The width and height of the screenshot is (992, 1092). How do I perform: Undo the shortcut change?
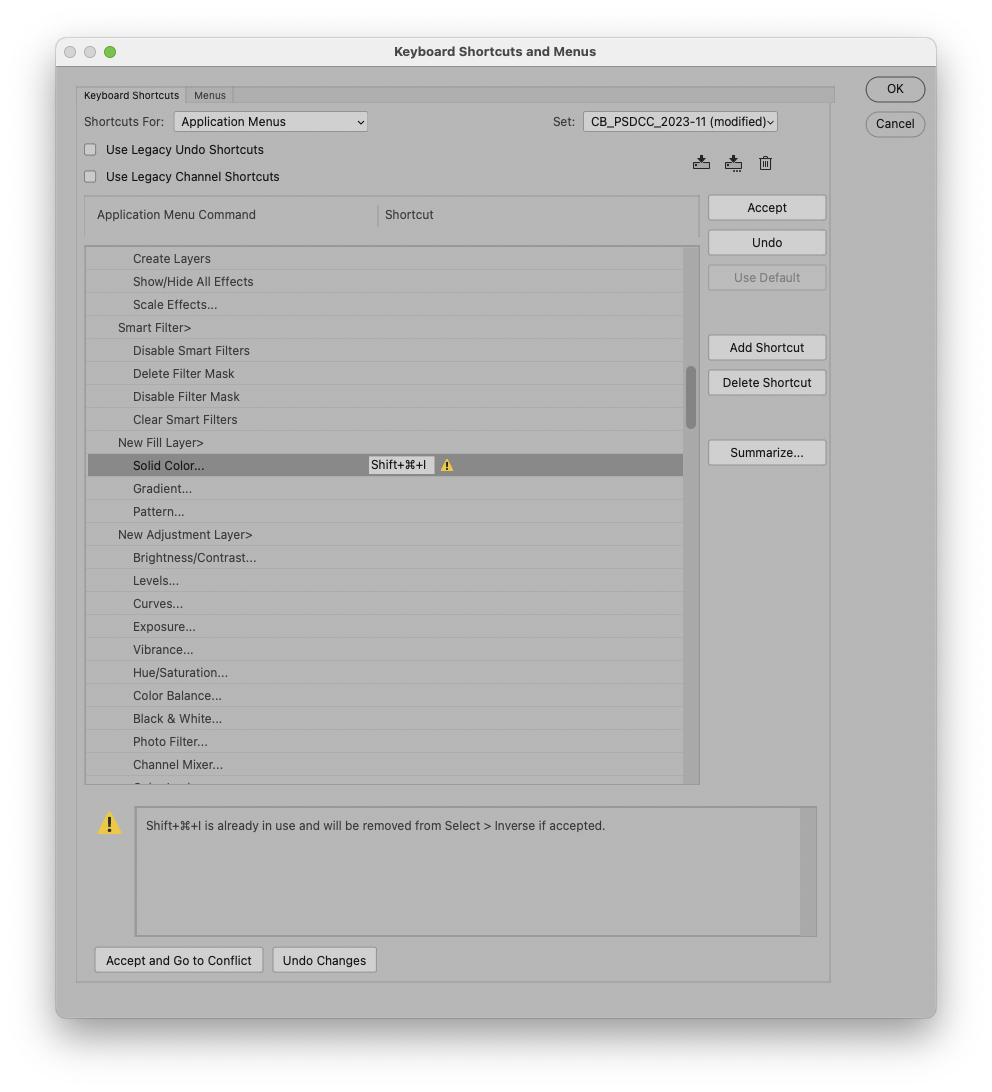(x=766, y=242)
